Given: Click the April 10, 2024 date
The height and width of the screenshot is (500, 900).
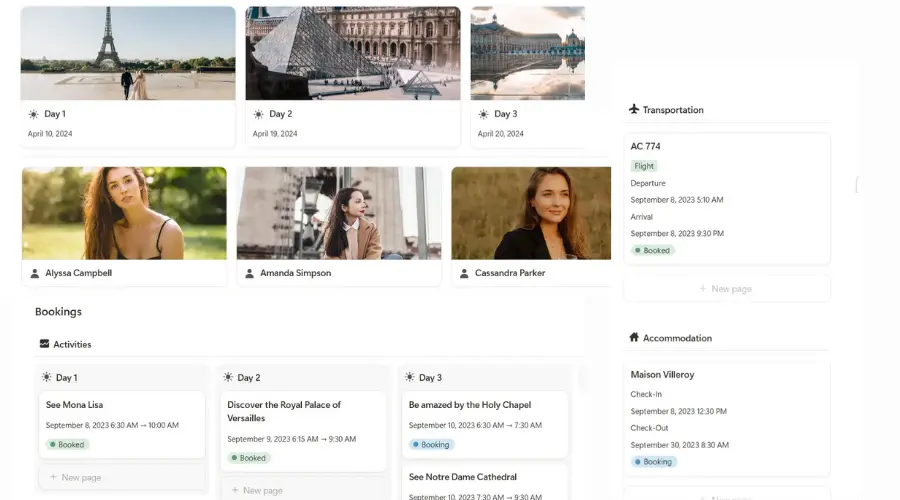Looking at the screenshot, I should tap(50, 134).
